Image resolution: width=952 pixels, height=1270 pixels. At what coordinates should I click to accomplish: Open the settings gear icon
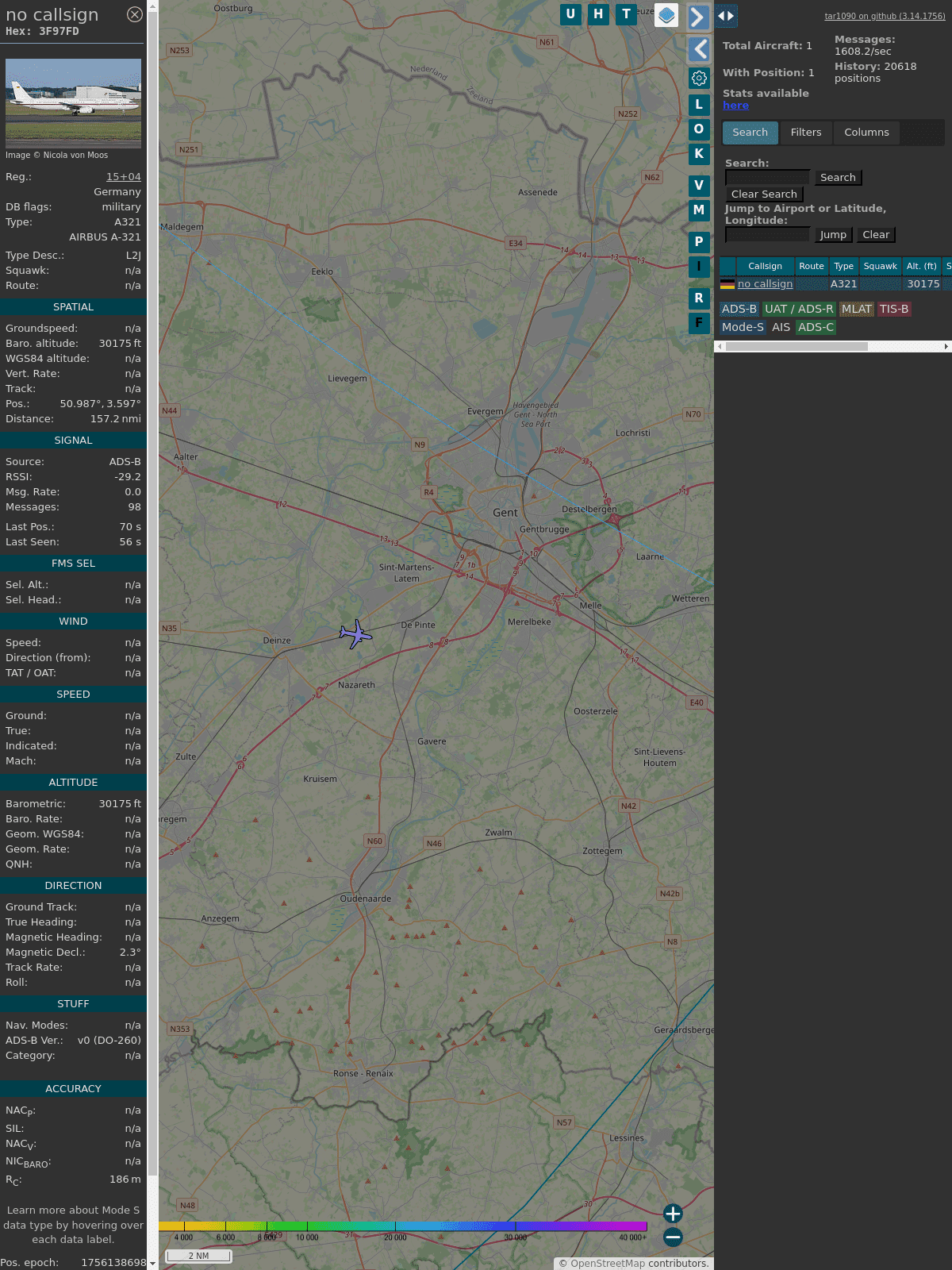pos(699,78)
